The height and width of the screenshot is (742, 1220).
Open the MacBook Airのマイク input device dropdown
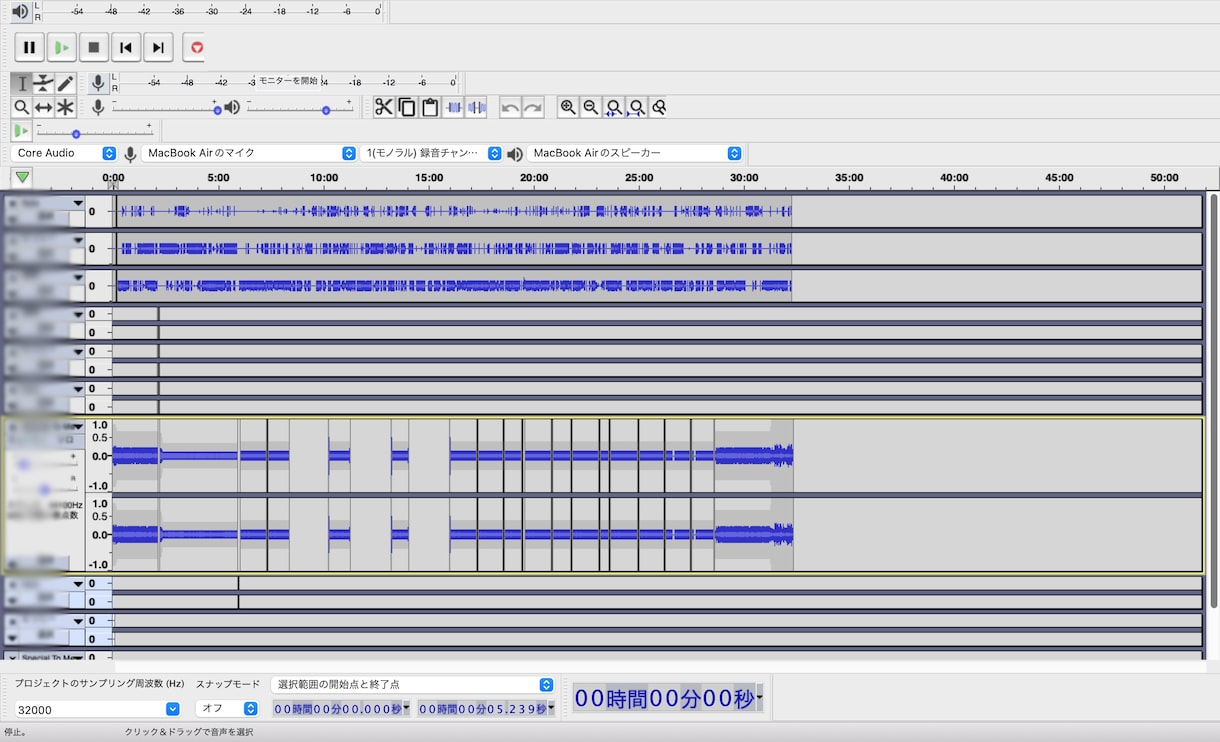coord(249,153)
